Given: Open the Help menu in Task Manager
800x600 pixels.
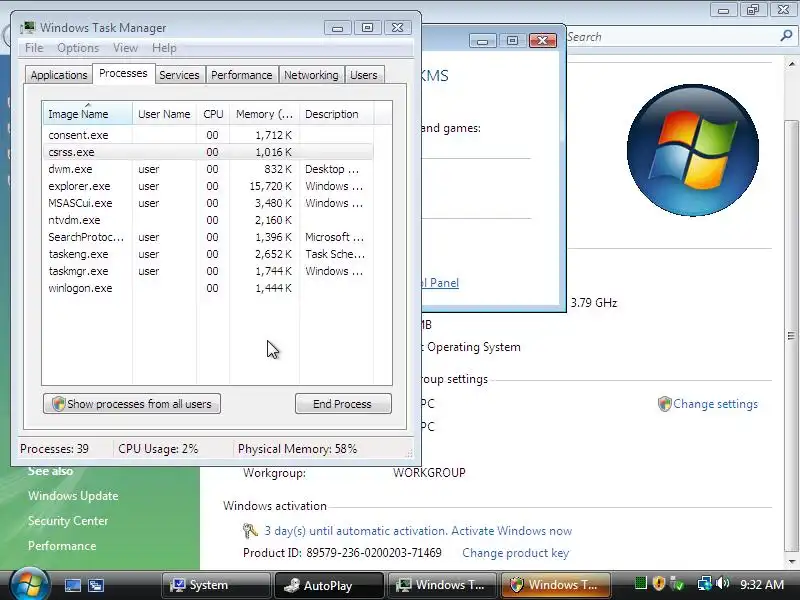Looking at the screenshot, I should tap(164, 48).
